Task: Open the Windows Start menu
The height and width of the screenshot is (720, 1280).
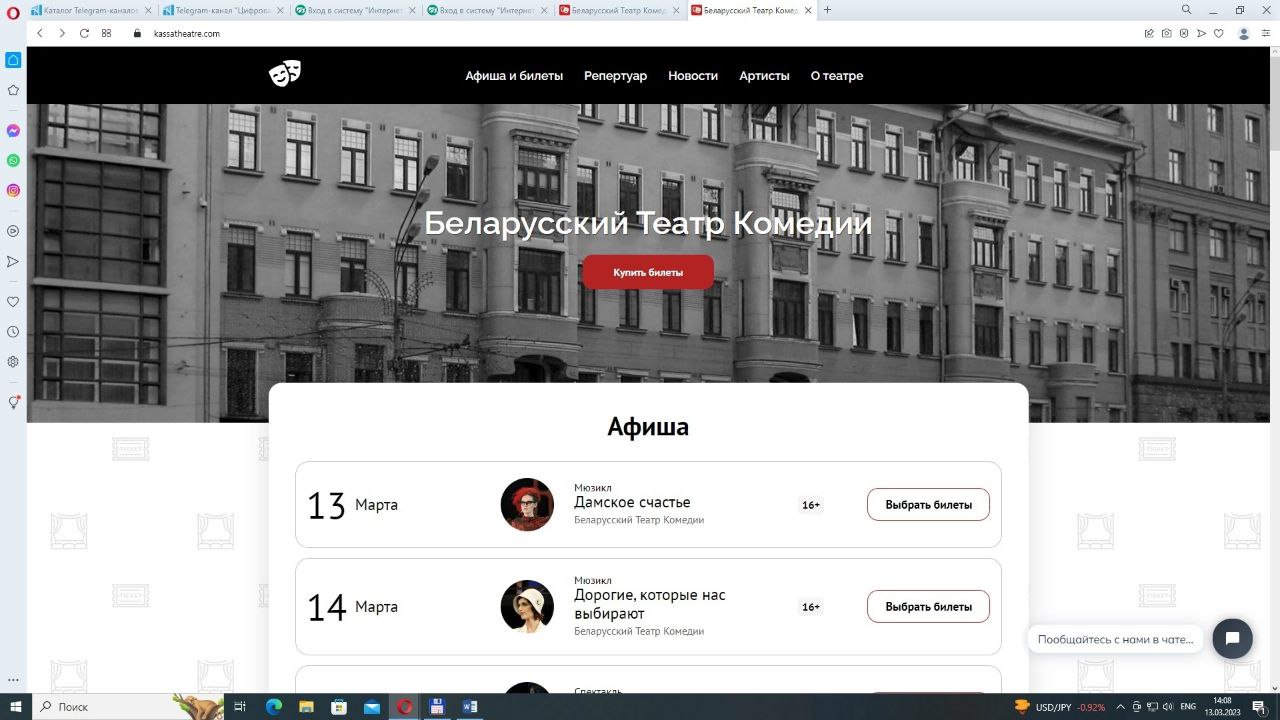Action: tap(15, 707)
